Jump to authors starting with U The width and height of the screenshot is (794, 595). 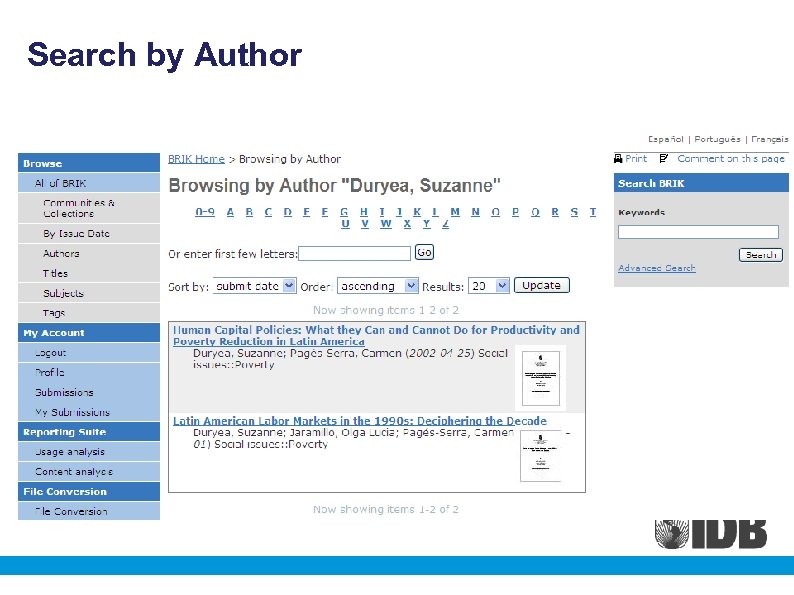pyautogui.click(x=345, y=224)
